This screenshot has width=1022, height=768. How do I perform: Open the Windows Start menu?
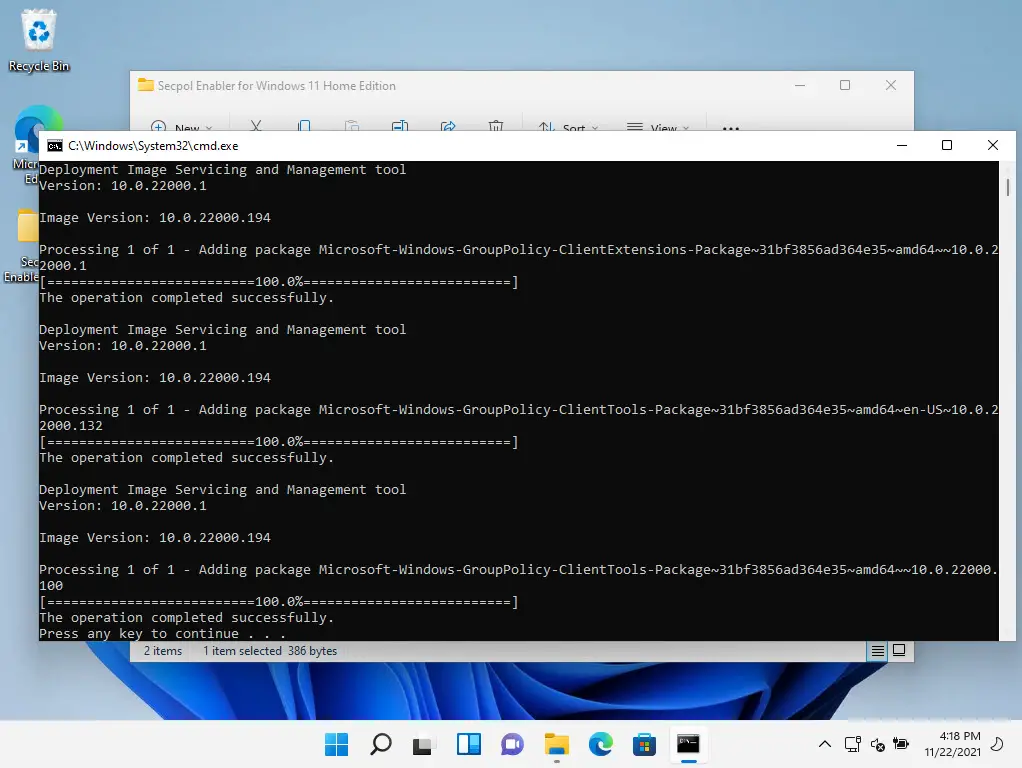[336, 745]
